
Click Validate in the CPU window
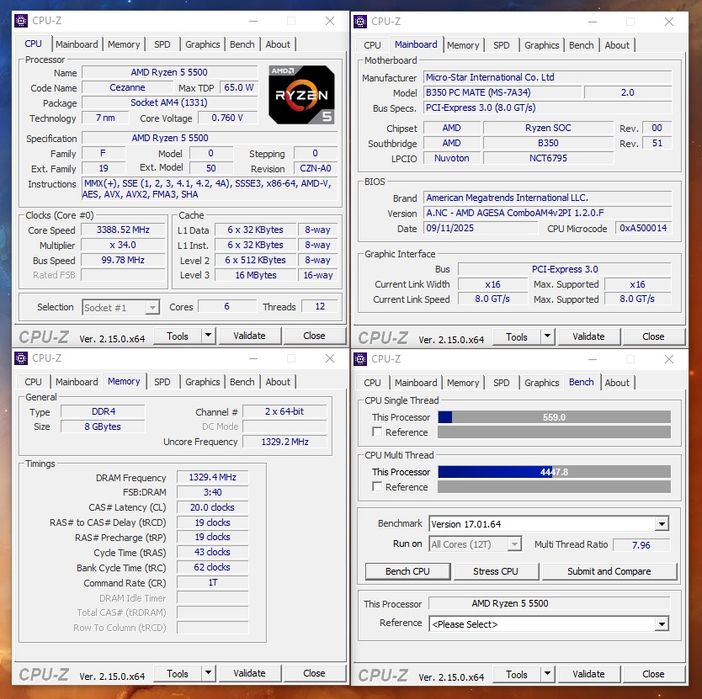pyautogui.click(x=249, y=335)
